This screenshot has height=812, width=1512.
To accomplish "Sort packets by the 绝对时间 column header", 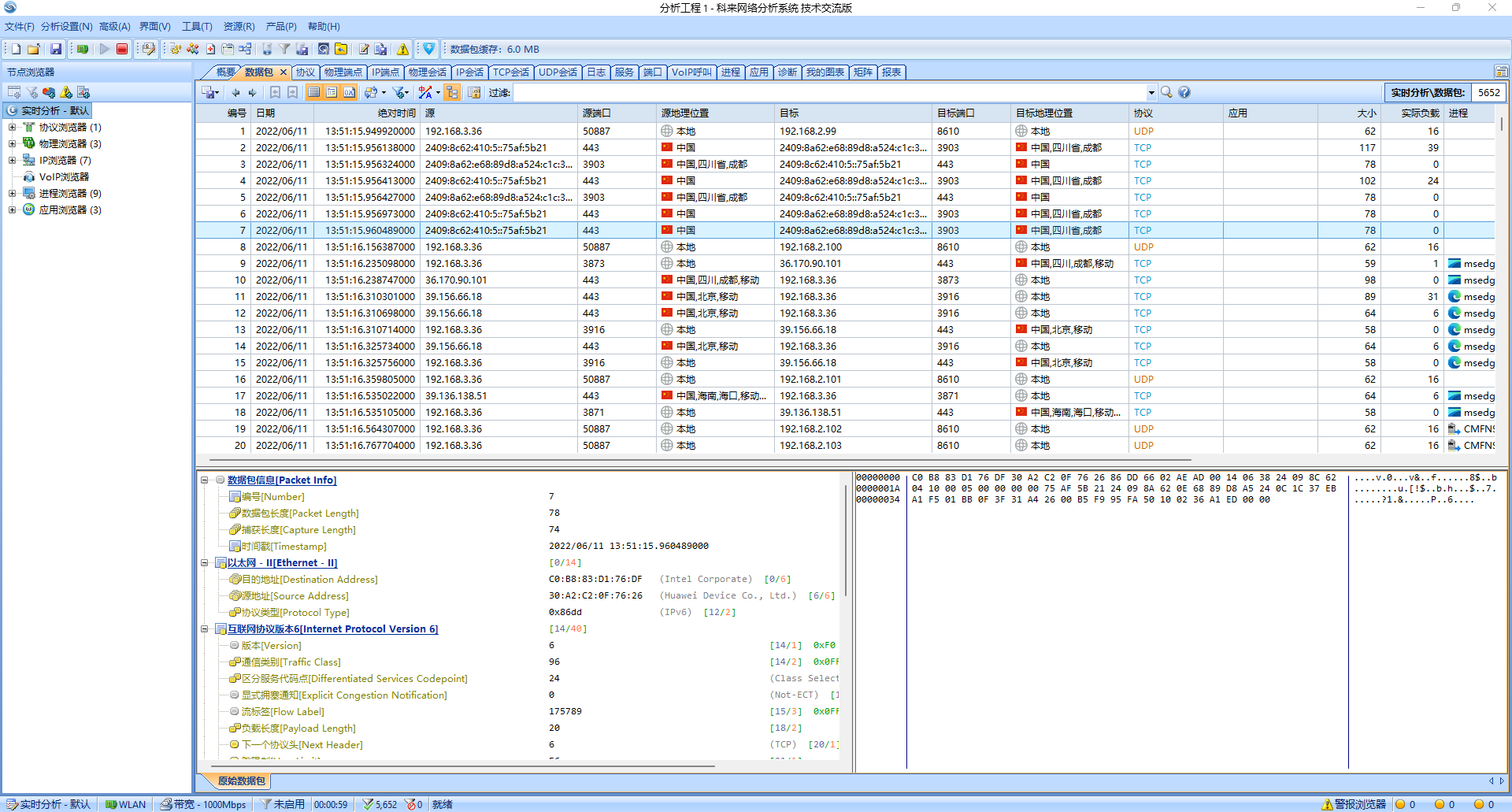I will [367, 113].
